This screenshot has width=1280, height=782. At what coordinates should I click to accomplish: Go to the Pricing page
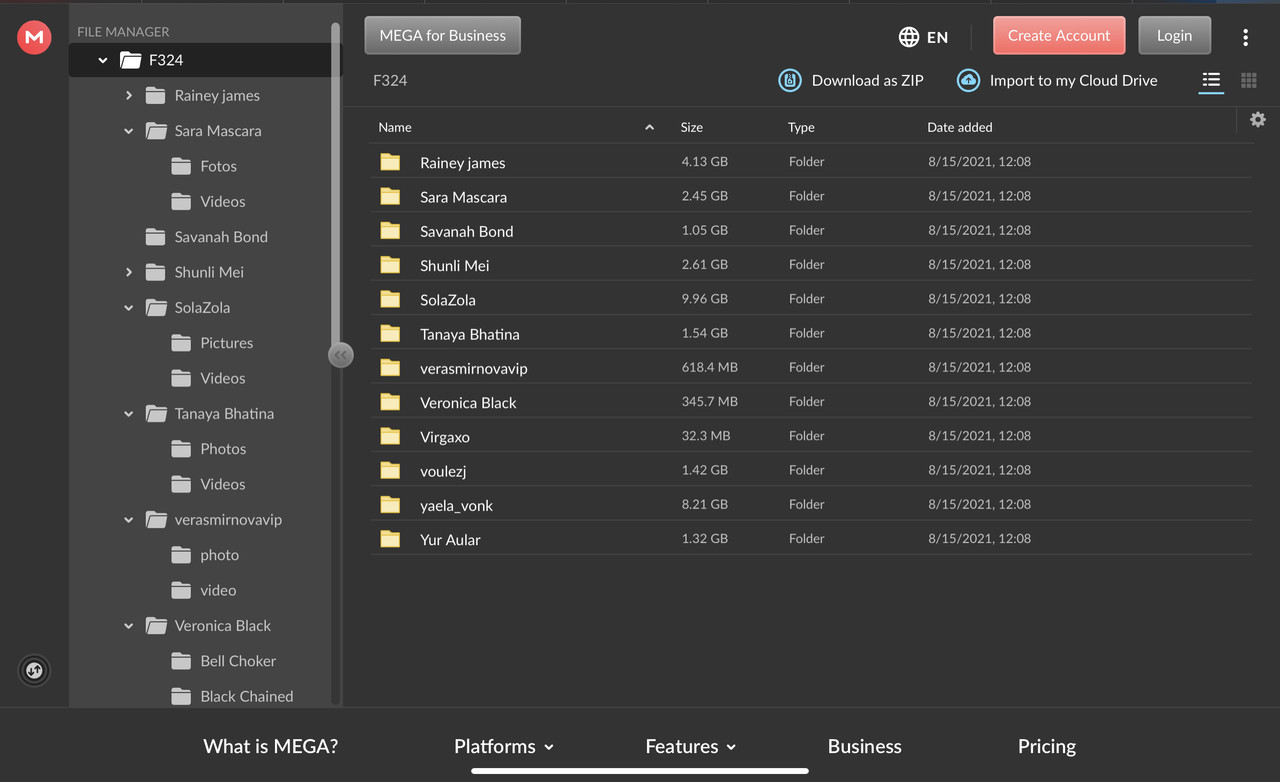tap(1047, 746)
